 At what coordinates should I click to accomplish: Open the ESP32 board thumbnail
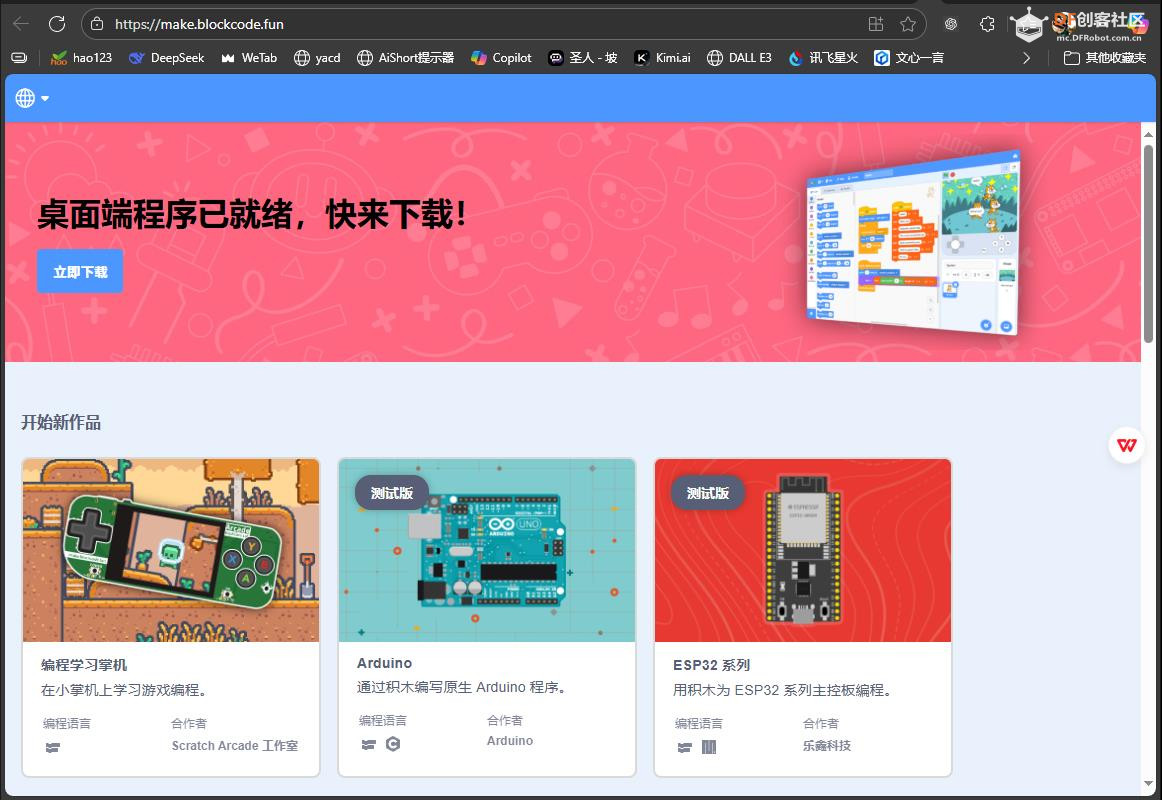(x=803, y=550)
